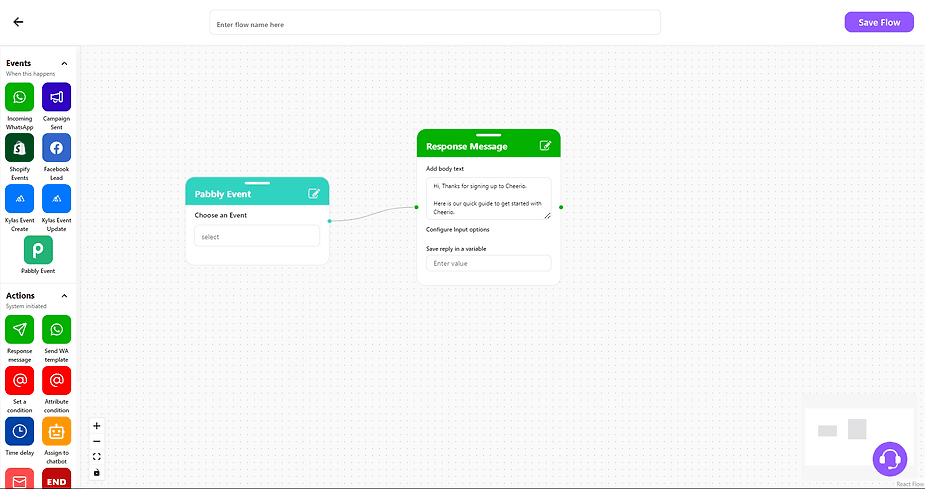Click Configure Input options

tap(458, 229)
